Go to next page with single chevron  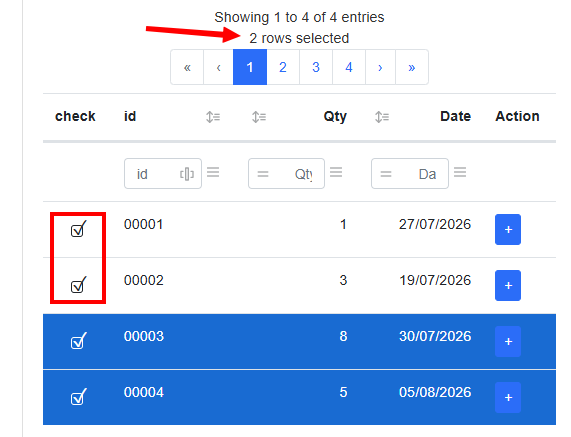380,67
